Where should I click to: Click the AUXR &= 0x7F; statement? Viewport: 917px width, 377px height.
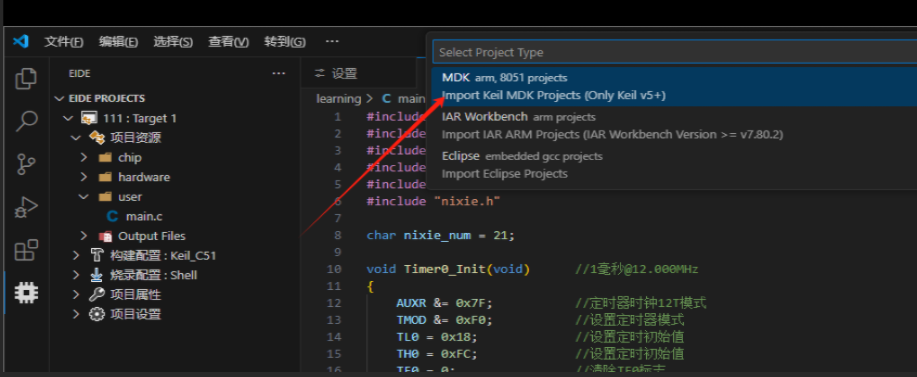444,303
